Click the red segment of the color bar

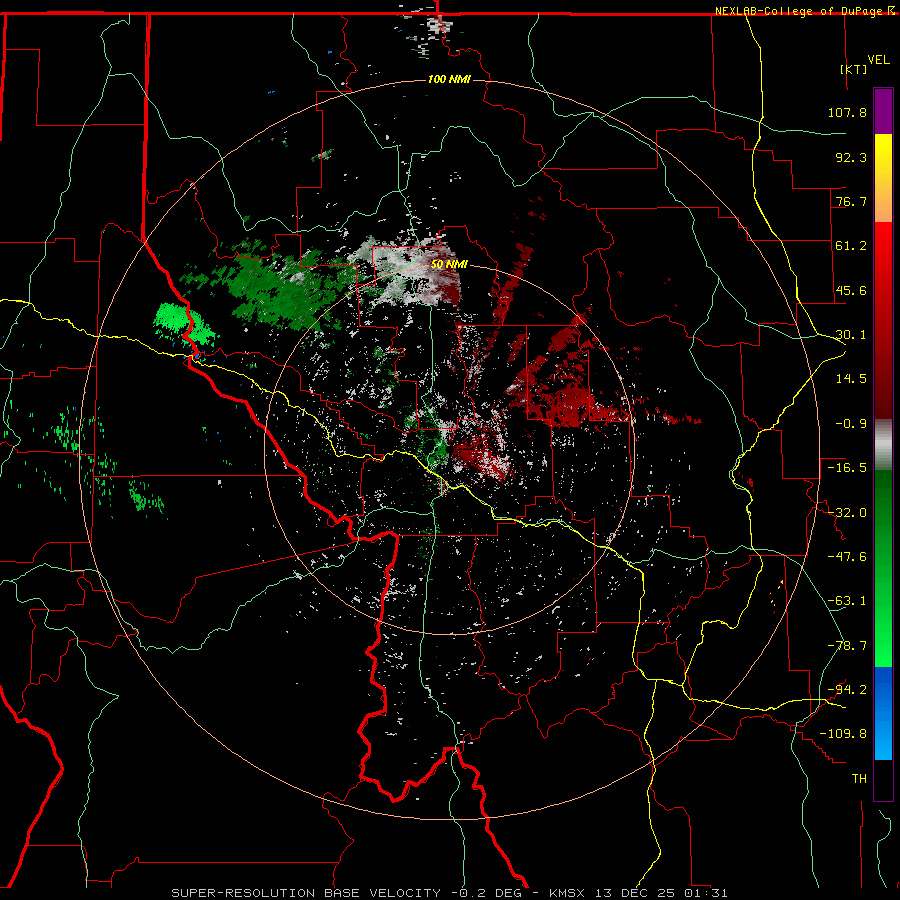pyautogui.click(x=883, y=320)
